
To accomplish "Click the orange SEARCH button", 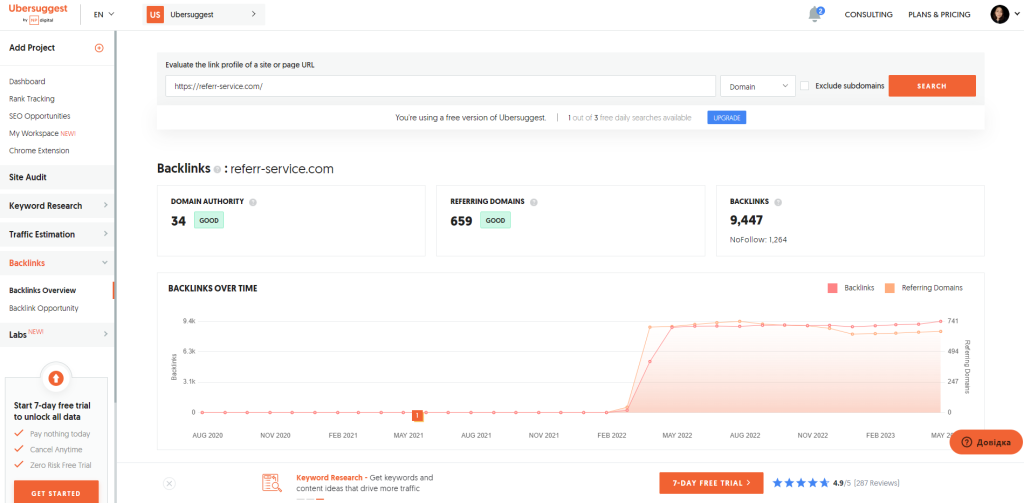I will [x=931, y=86].
